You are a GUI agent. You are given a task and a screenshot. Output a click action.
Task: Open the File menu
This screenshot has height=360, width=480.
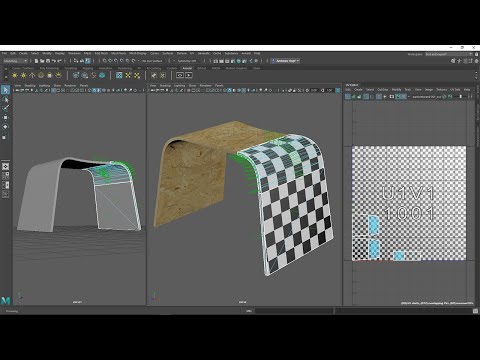(x=4, y=53)
